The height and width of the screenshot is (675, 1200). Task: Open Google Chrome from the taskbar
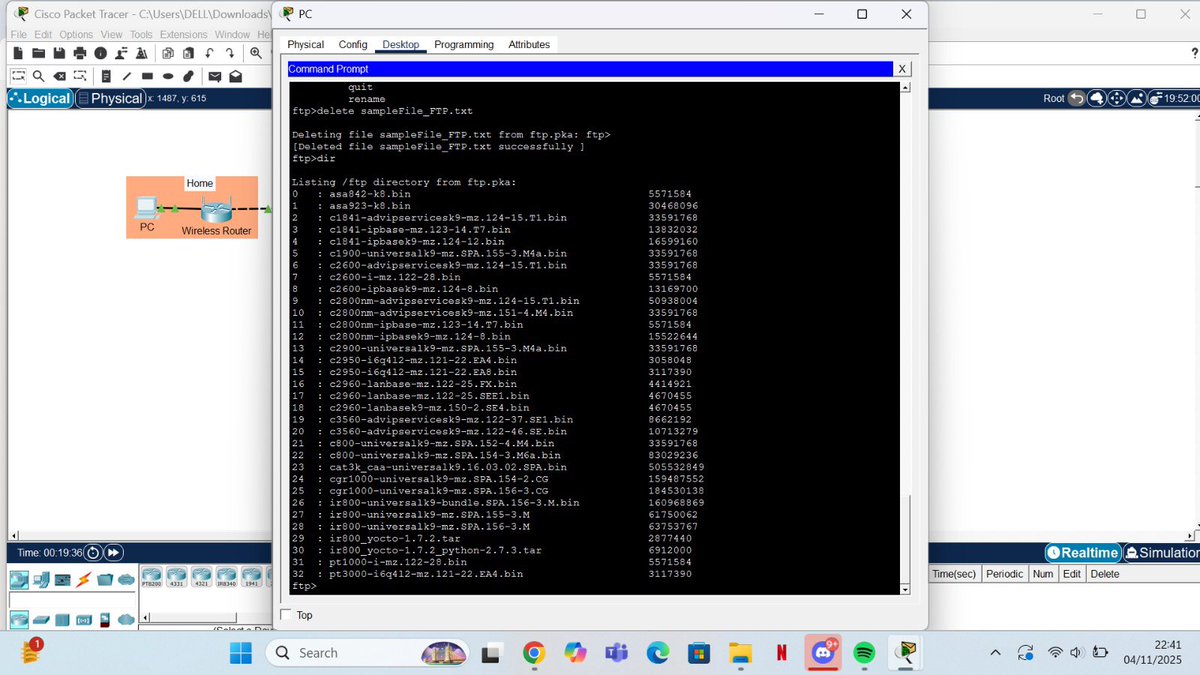pyautogui.click(x=533, y=653)
